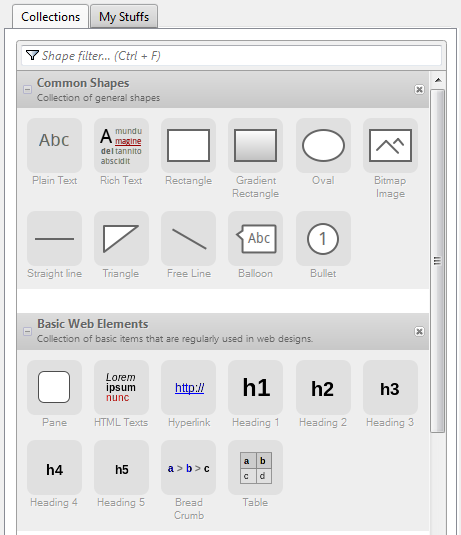Pick the Balloon shape

tap(256, 245)
